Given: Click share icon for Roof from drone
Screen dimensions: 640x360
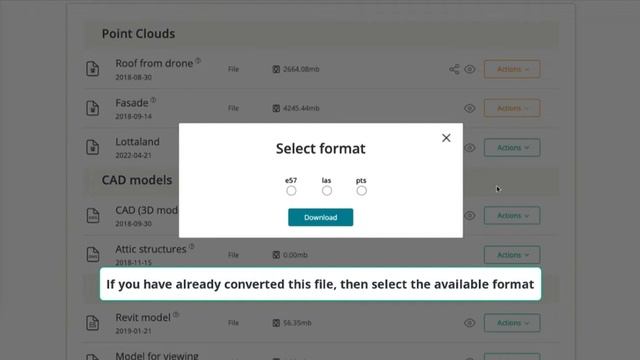Looking at the screenshot, I should 454,69.
